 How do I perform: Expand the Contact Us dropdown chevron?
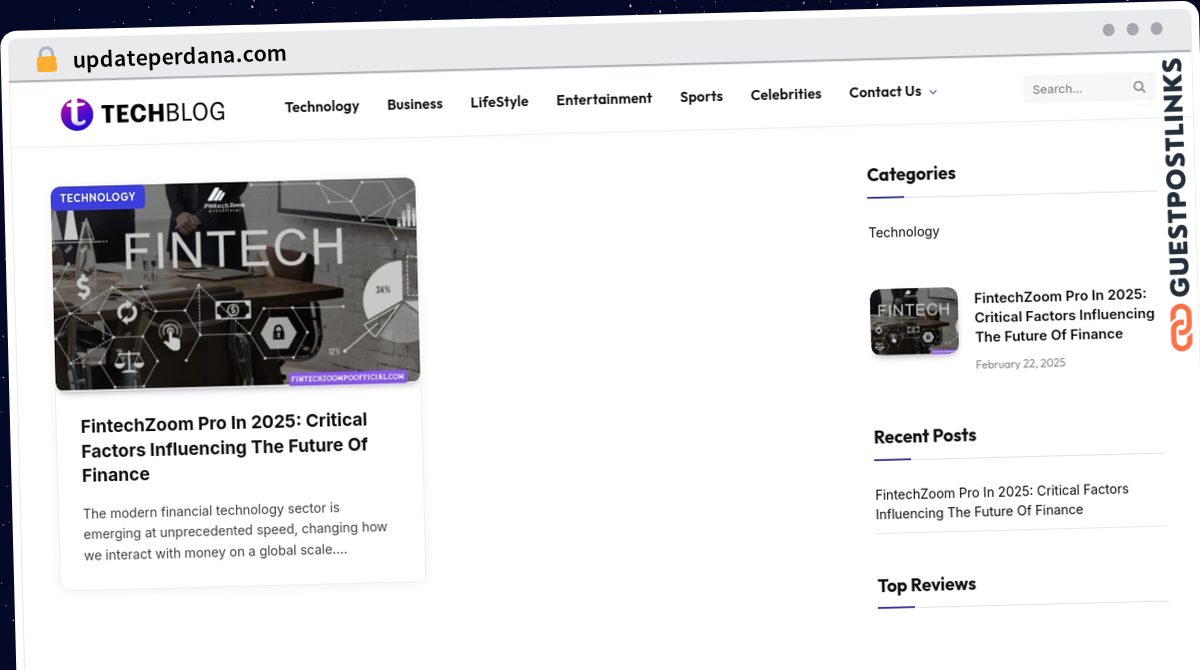coord(933,92)
